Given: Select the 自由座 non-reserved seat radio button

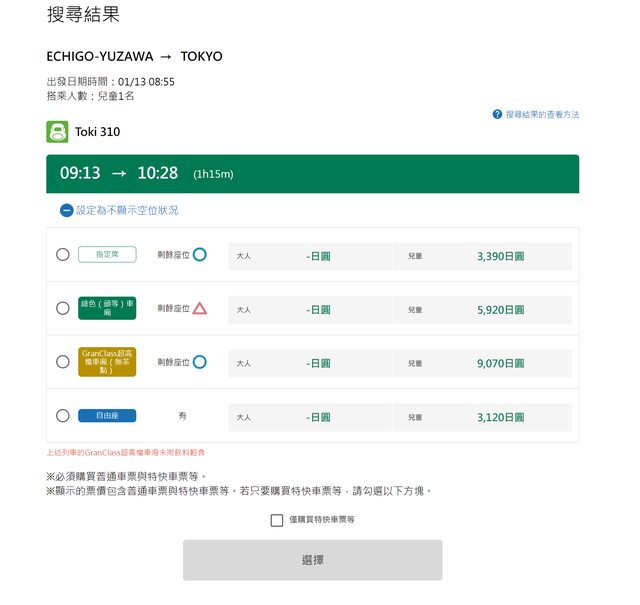Looking at the screenshot, I should point(63,416).
